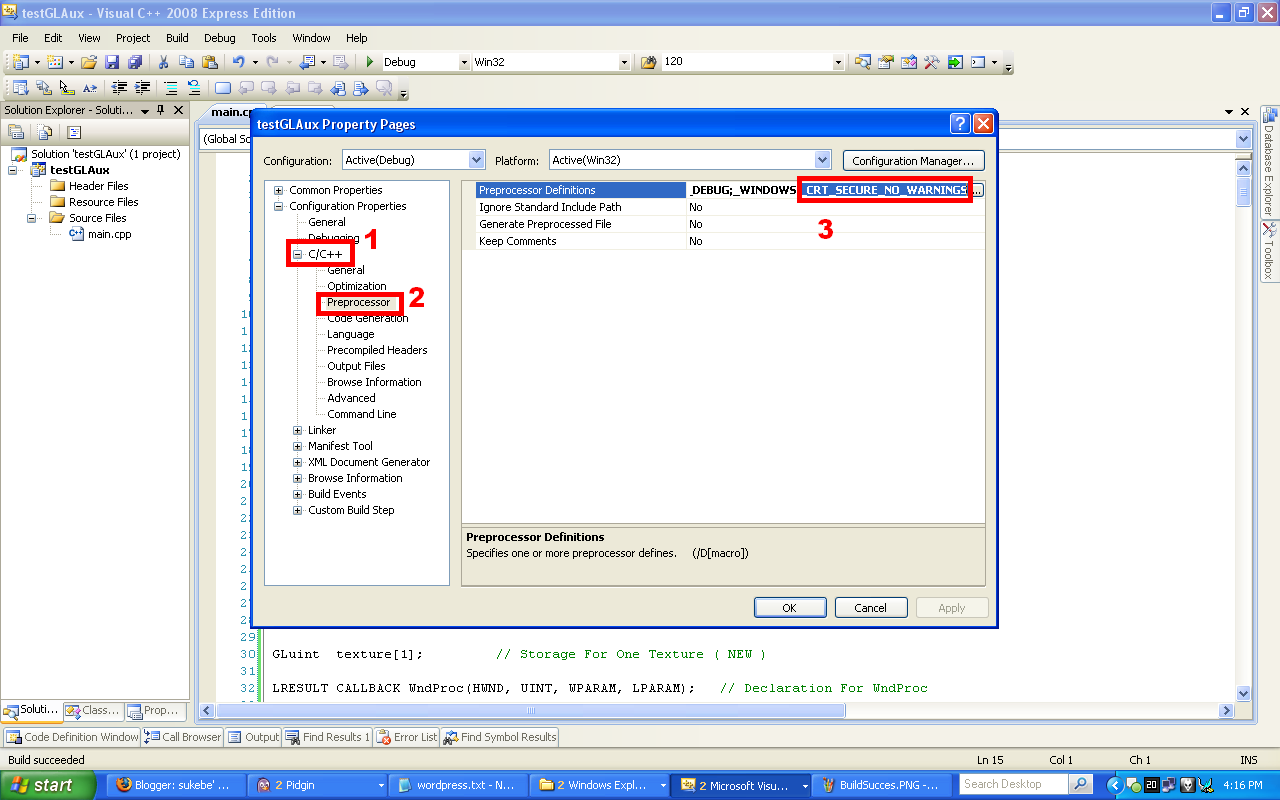Open the Win32 solution platform dropdown
The height and width of the screenshot is (800, 1280).
[x=625, y=62]
